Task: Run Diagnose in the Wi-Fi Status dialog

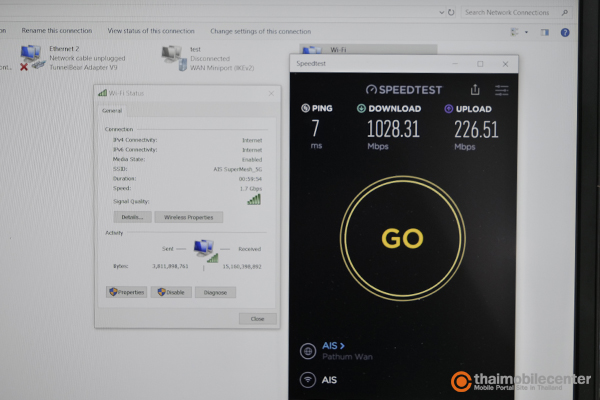Action: click(215, 292)
